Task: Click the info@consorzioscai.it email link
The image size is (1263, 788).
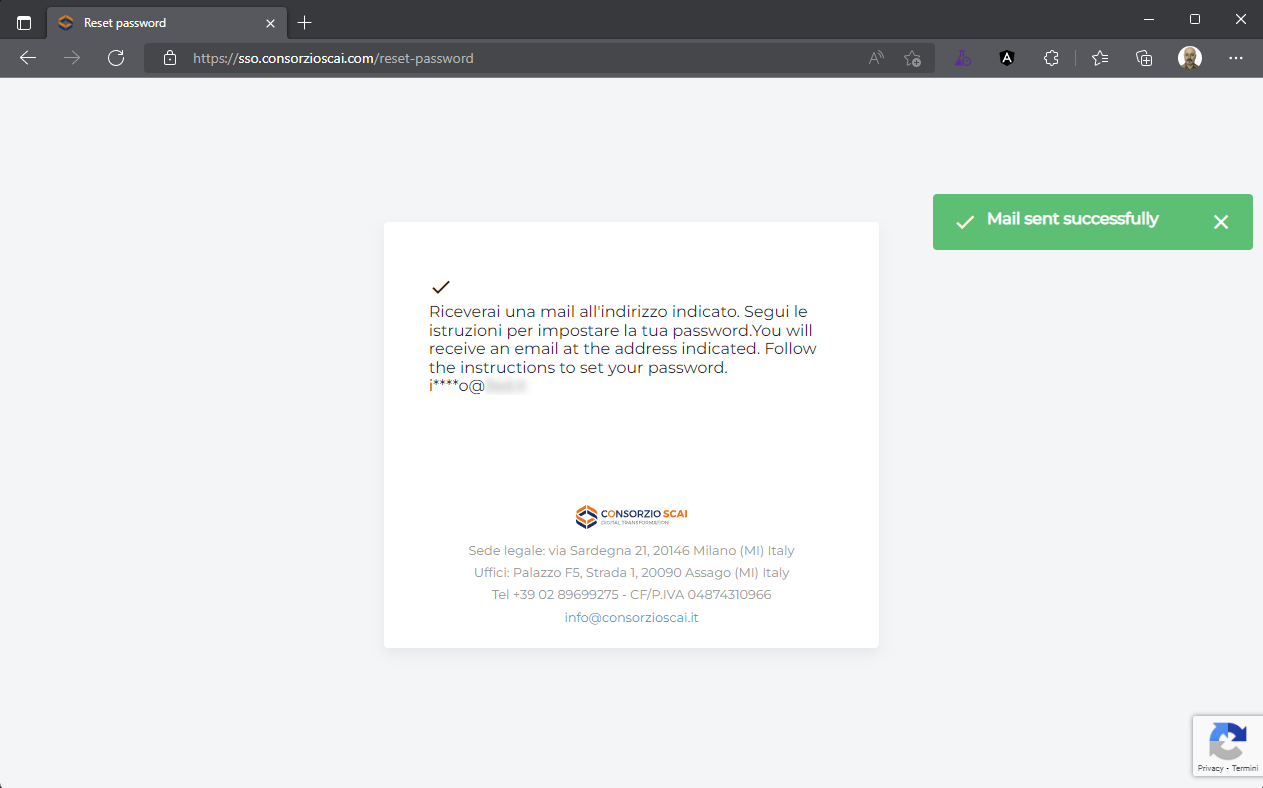Action: click(631, 617)
